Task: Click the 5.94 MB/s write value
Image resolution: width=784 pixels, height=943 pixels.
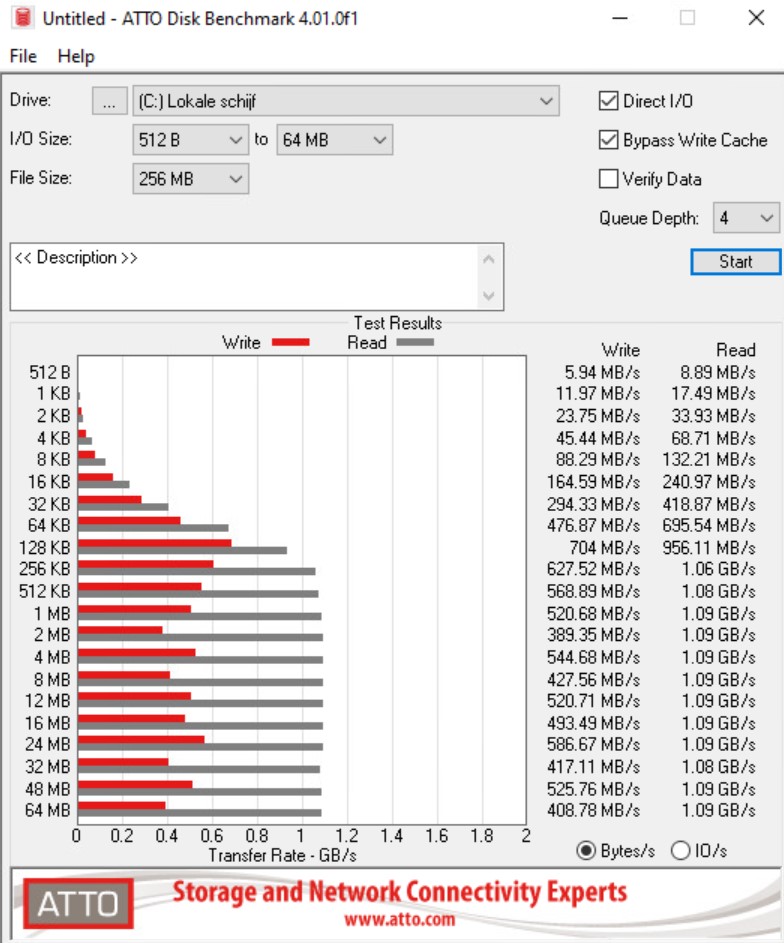Action: tap(602, 372)
